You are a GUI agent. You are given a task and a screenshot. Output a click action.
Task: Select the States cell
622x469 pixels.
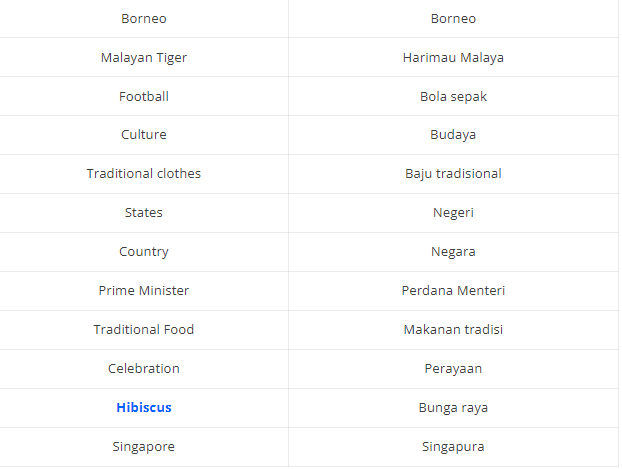coord(144,213)
